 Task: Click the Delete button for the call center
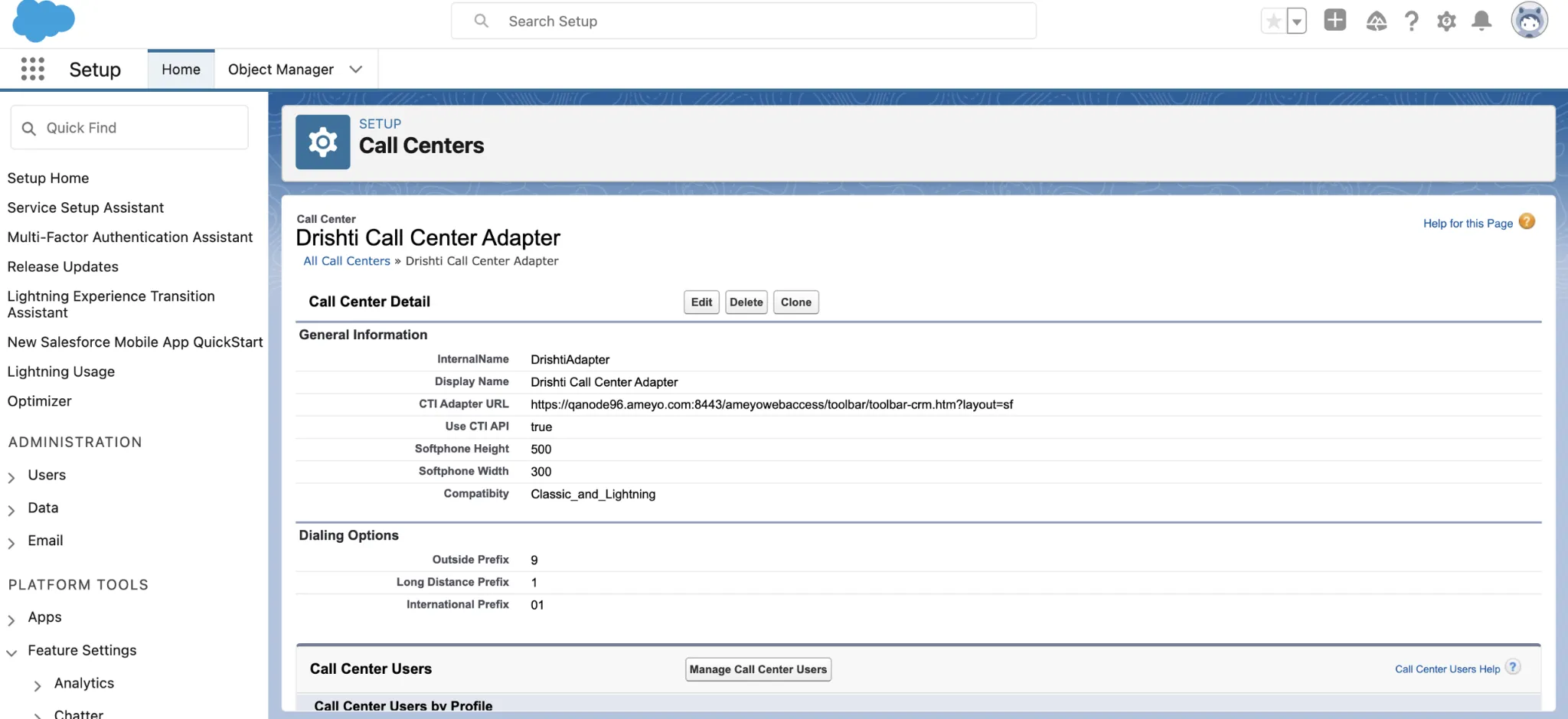pos(746,302)
